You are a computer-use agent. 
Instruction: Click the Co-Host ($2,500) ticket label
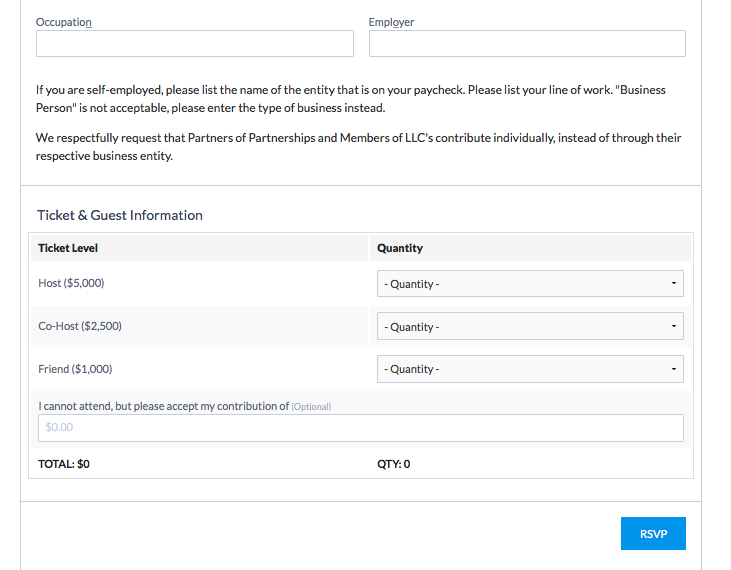(x=80, y=327)
